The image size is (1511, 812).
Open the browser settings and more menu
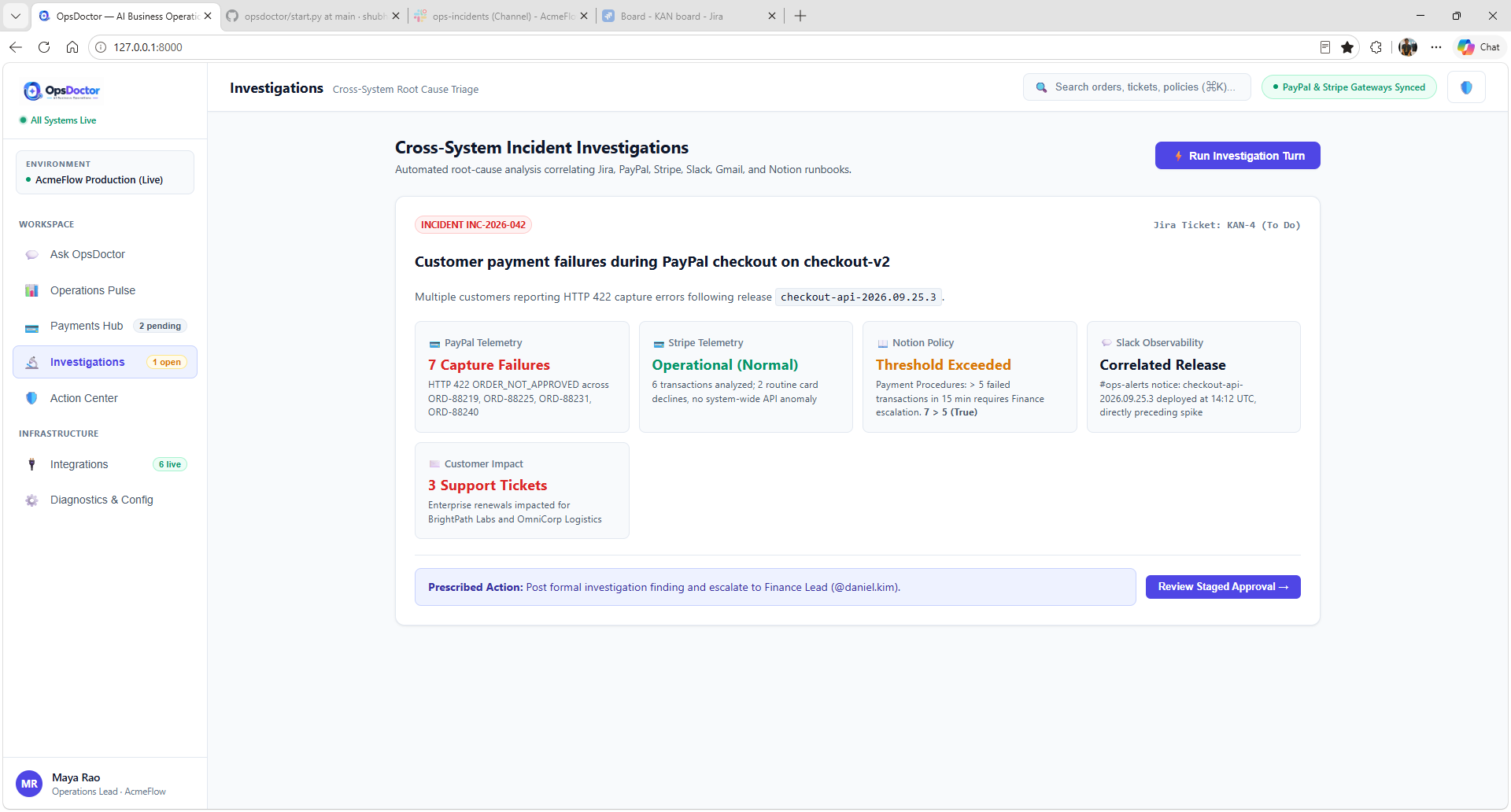[x=1436, y=47]
